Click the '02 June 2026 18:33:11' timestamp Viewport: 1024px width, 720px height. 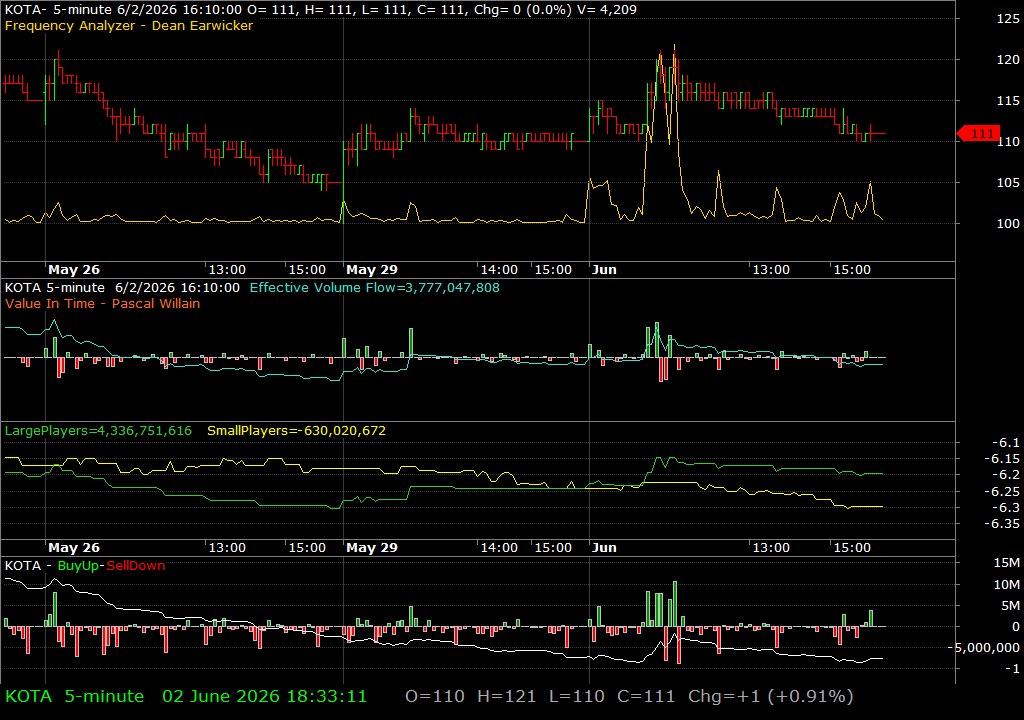264,696
